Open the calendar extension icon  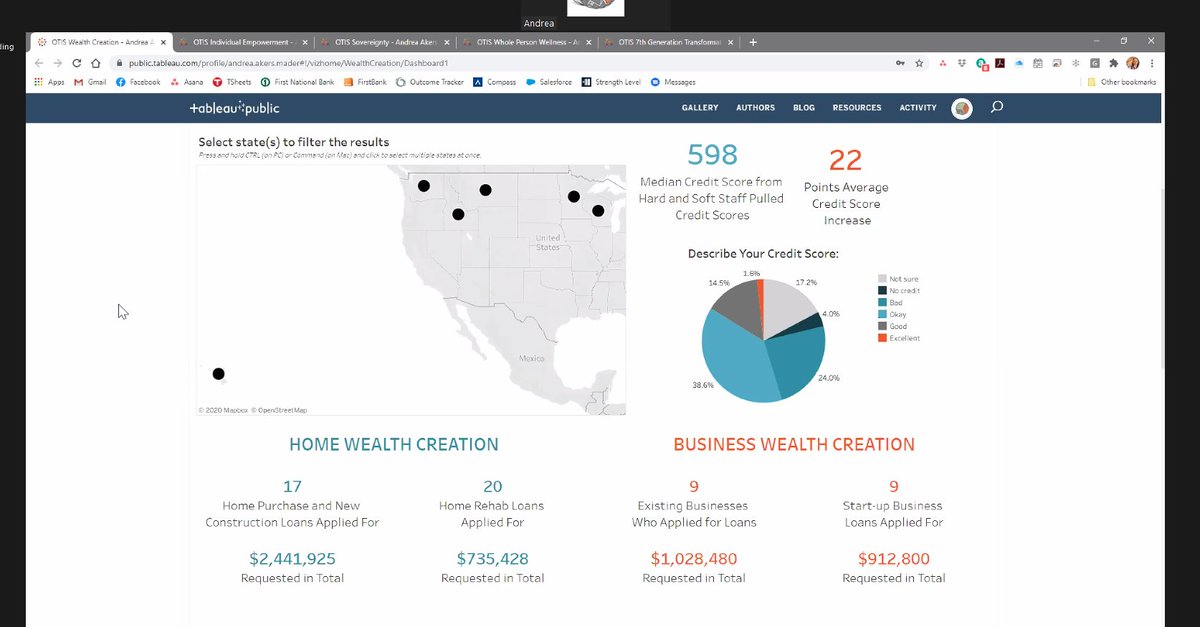[x=1038, y=63]
